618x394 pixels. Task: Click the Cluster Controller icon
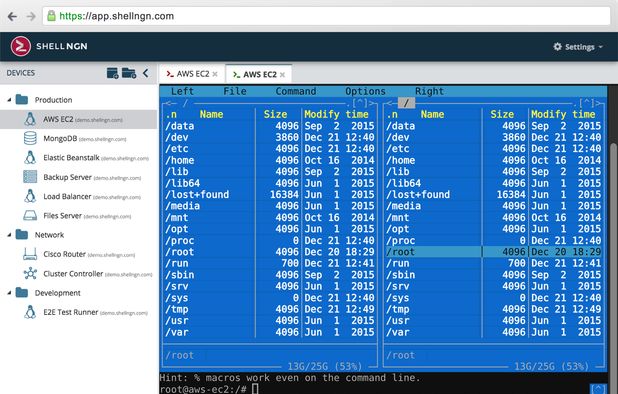tap(30, 273)
